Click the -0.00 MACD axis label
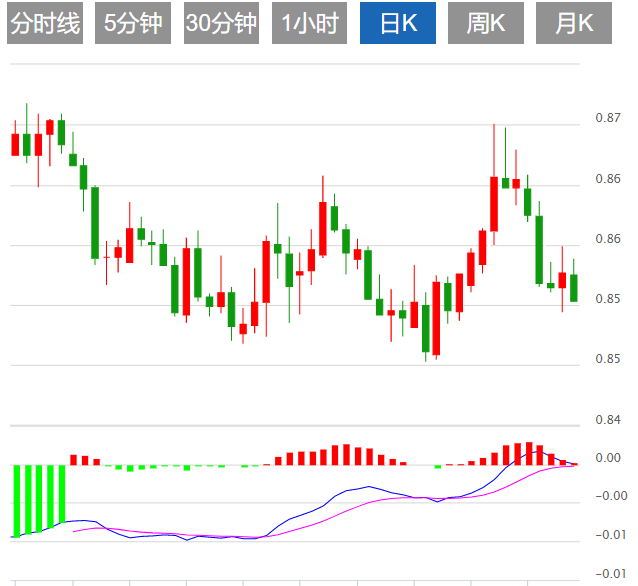 coord(611,496)
